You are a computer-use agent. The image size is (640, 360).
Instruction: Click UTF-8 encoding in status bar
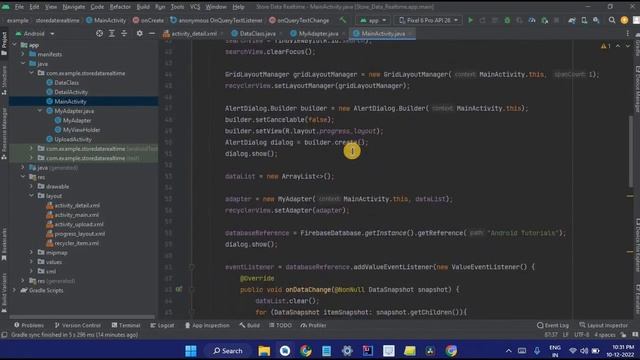tap(581, 335)
